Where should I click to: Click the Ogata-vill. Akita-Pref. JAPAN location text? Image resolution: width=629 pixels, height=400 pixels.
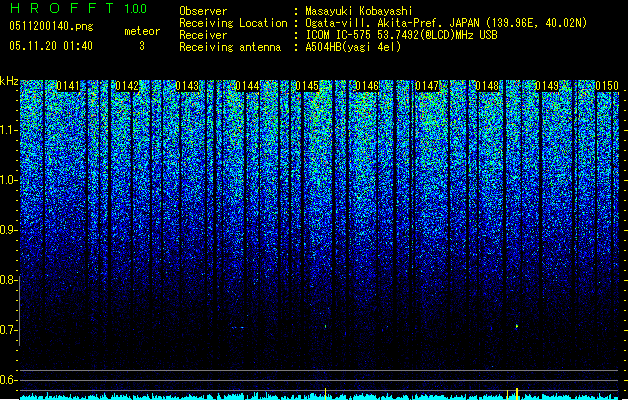(x=446, y=23)
